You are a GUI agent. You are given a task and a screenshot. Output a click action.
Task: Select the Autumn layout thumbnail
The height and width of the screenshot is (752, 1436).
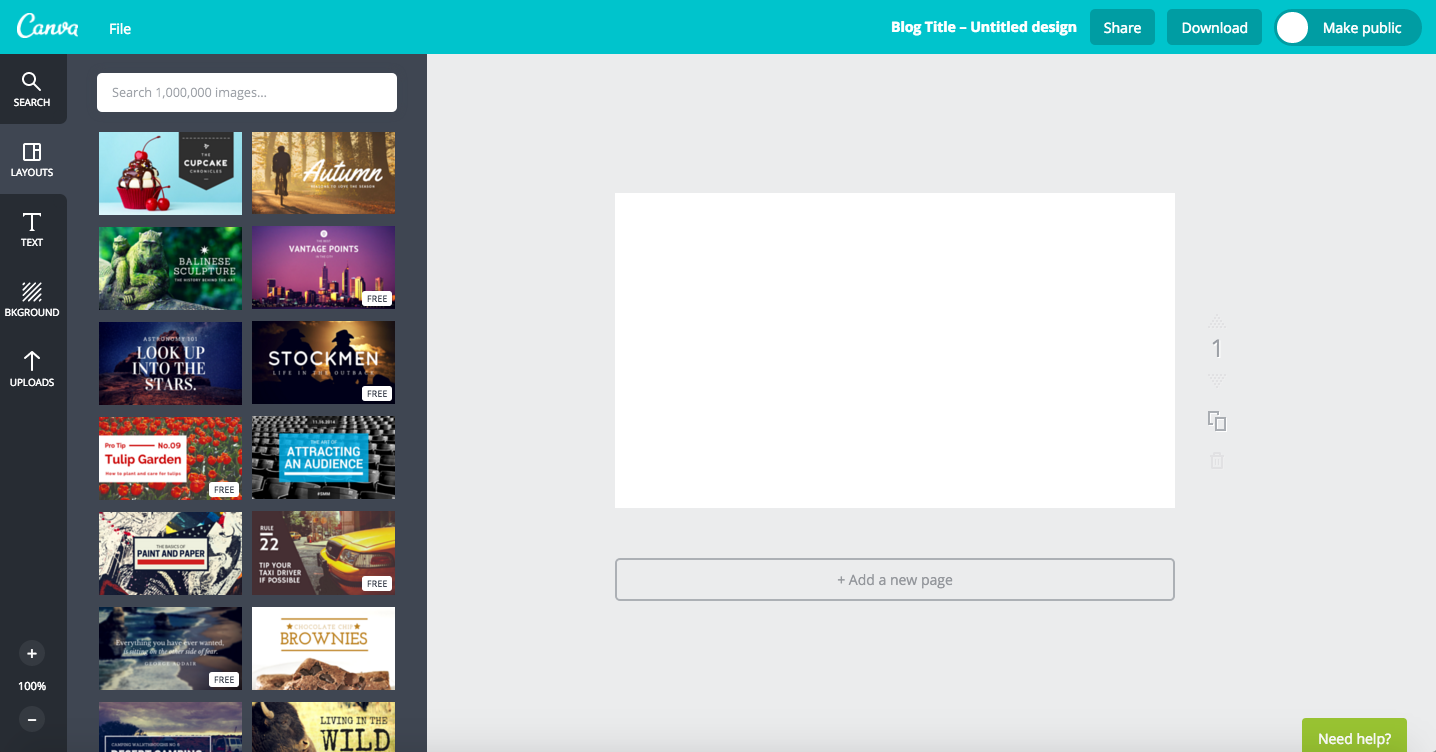[x=323, y=172]
